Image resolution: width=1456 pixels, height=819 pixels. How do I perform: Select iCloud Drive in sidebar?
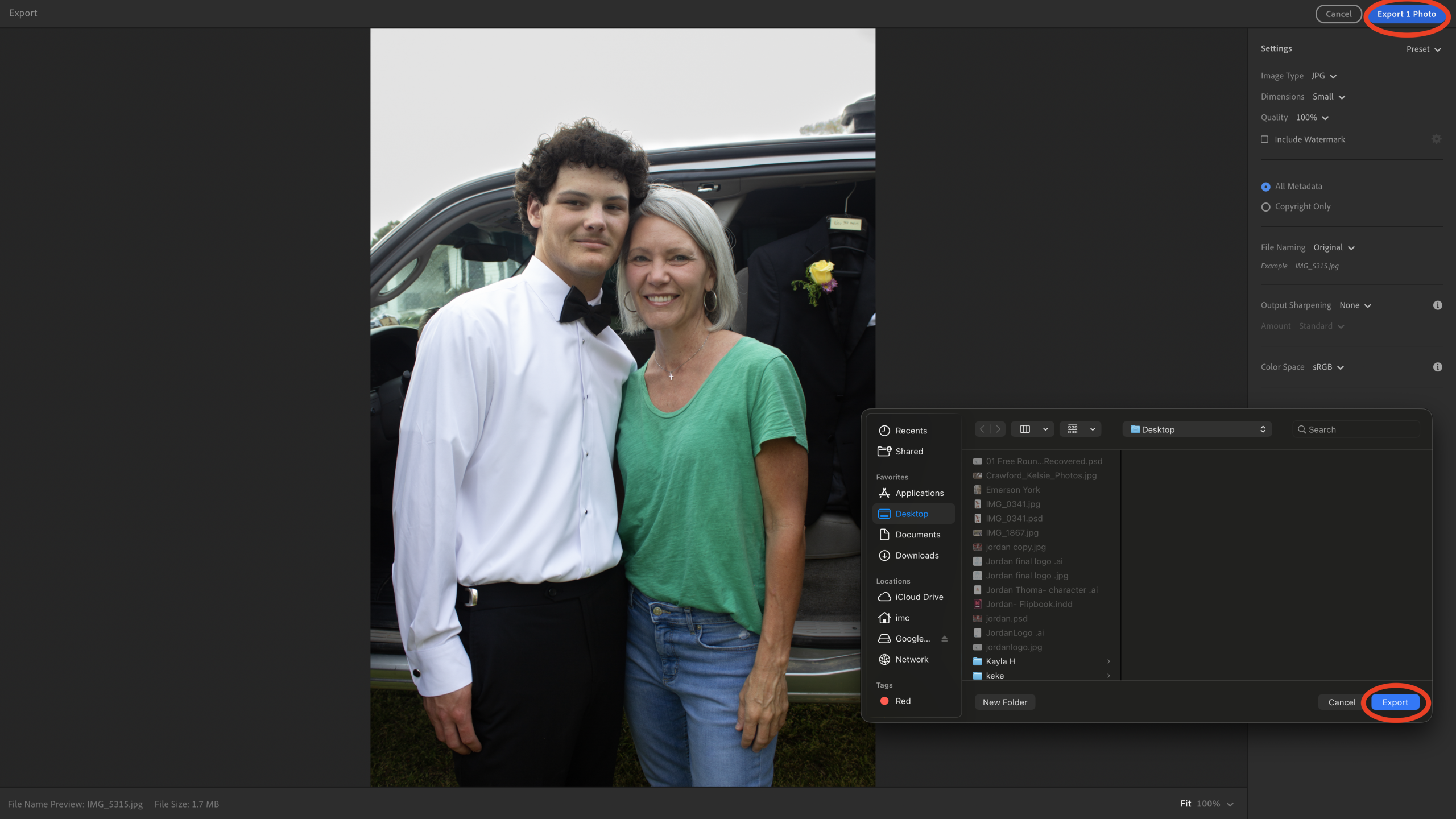click(919, 597)
